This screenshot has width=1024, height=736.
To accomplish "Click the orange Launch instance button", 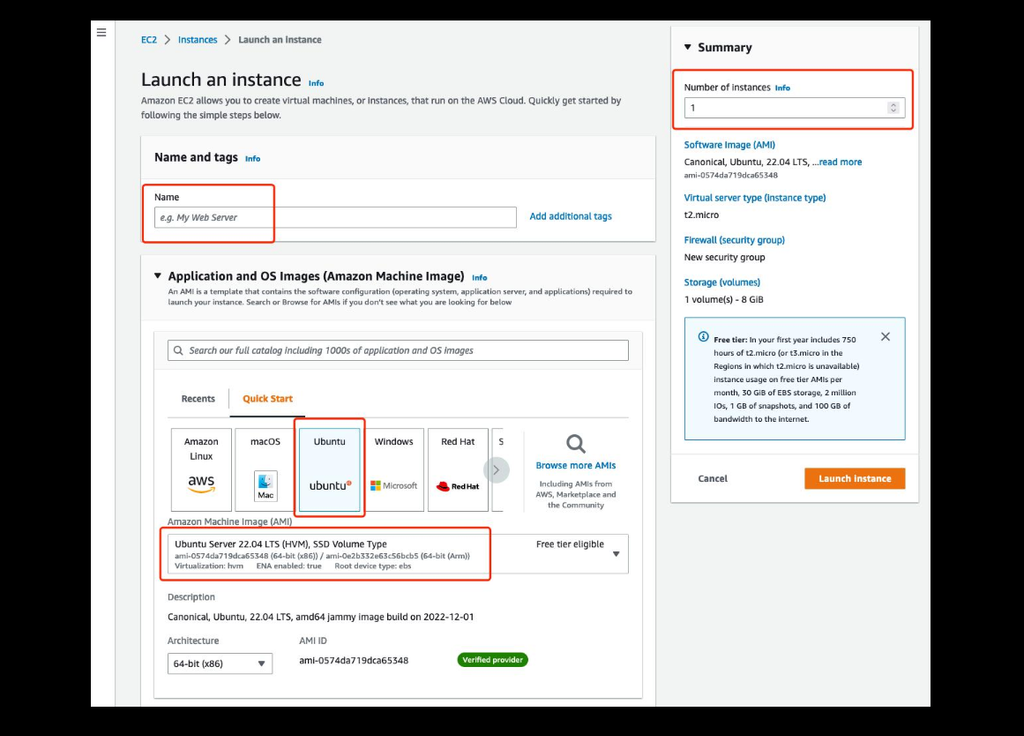I will pos(855,479).
